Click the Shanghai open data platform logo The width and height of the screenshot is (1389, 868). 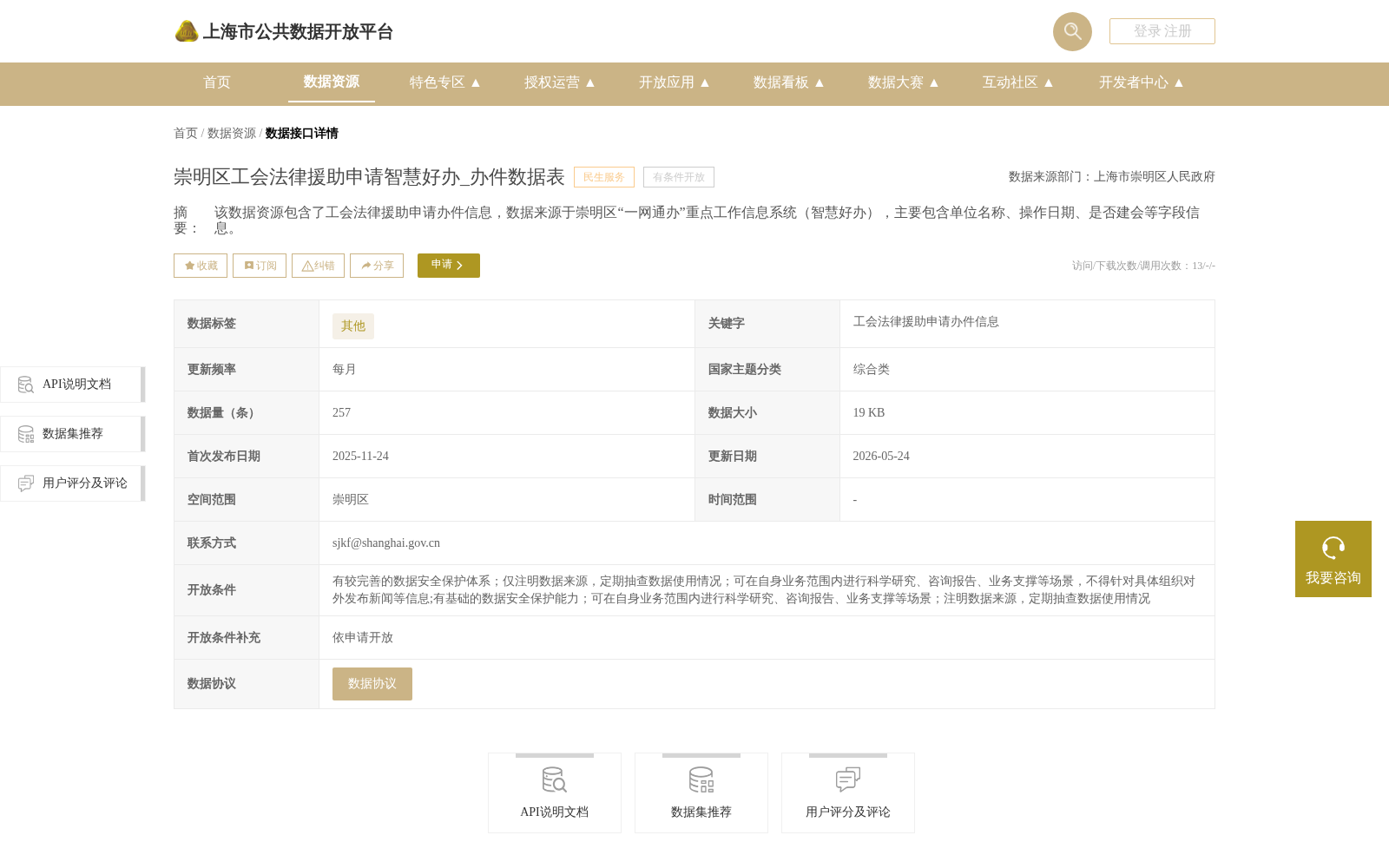click(284, 32)
